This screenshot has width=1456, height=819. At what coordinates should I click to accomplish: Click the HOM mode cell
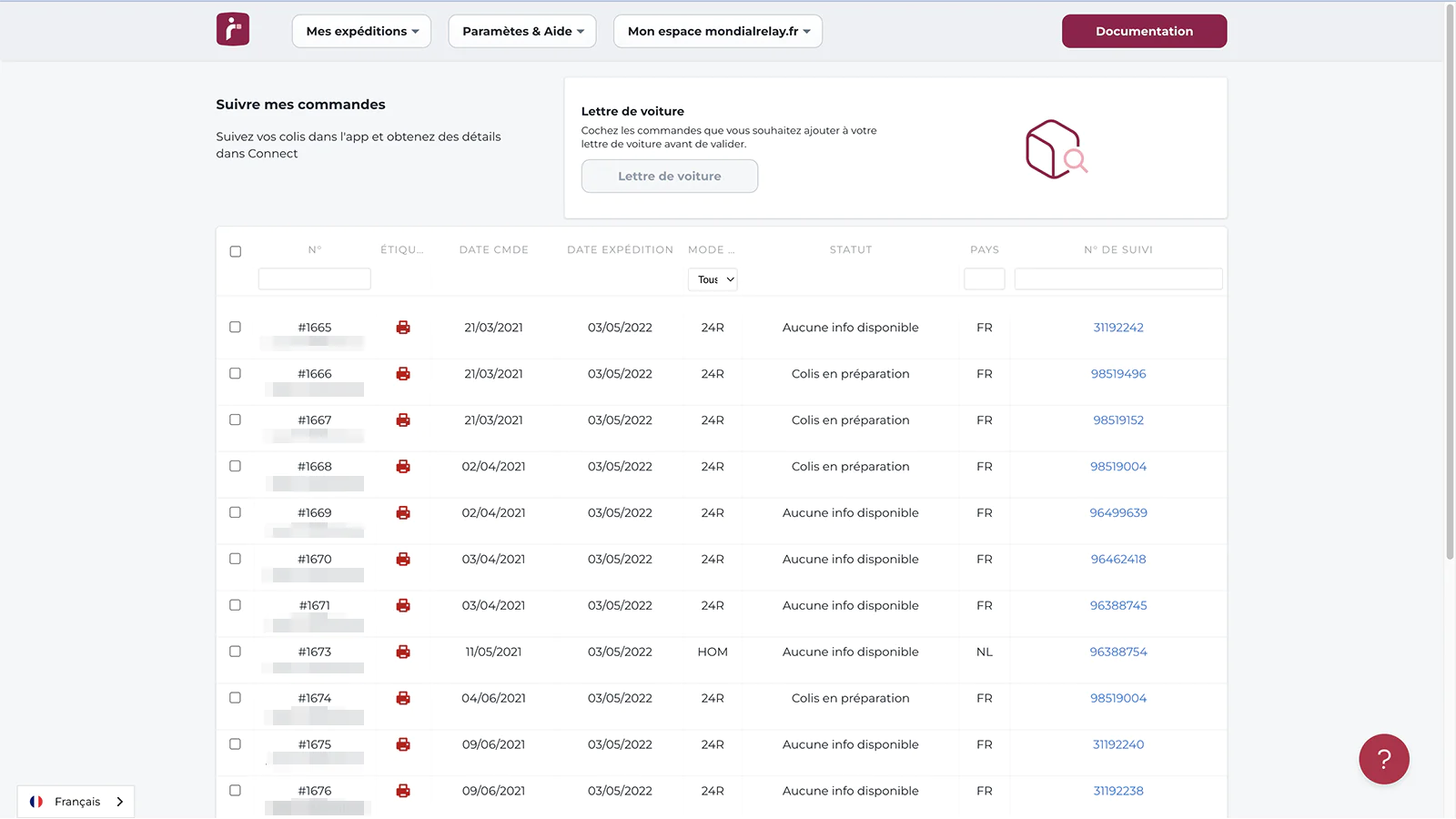(x=713, y=652)
